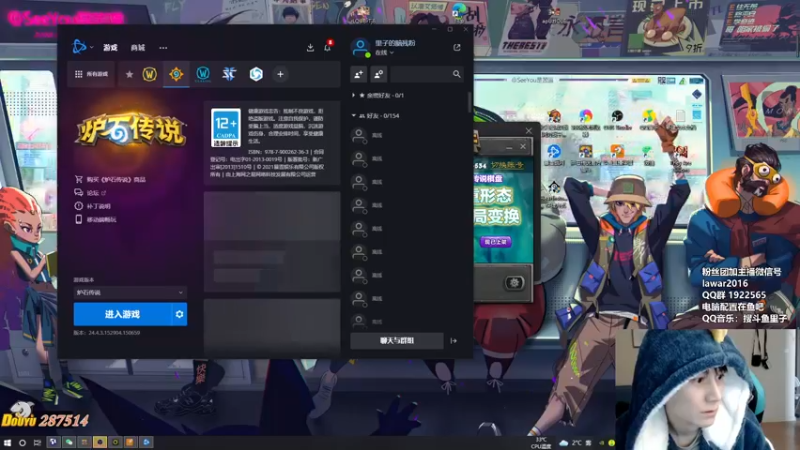Image resolution: width=800 pixels, height=450 pixels.
Task: Open the 论坛 forum link
Action: click(x=90, y=193)
